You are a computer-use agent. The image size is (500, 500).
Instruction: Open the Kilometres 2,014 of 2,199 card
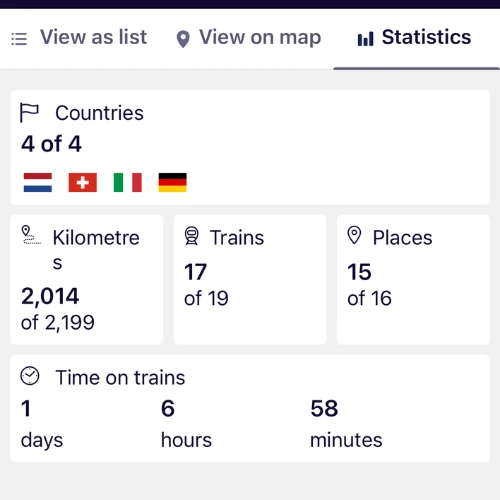pyautogui.click(x=87, y=280)
